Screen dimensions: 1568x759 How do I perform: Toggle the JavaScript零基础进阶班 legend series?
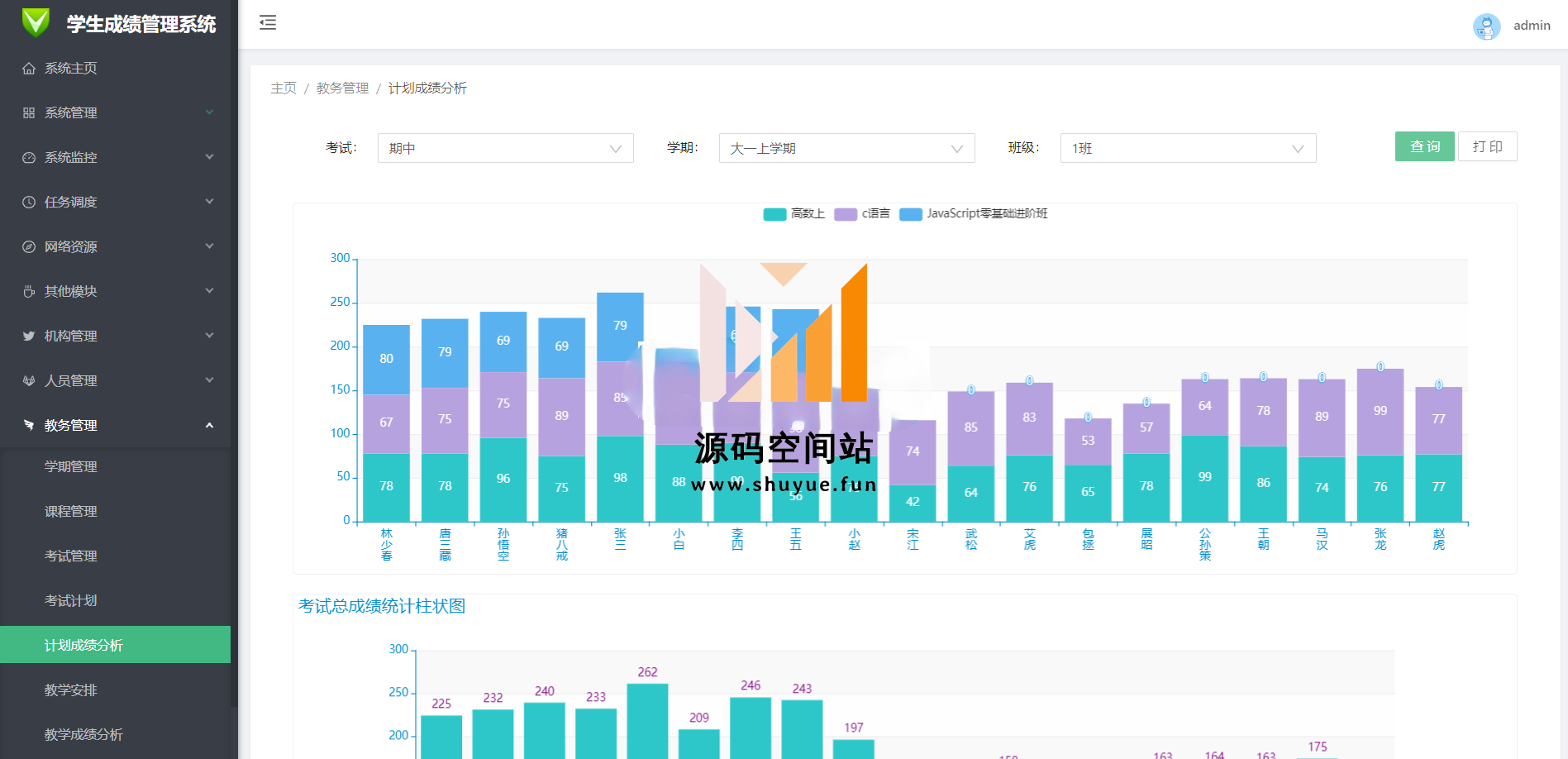click(973, 214)
